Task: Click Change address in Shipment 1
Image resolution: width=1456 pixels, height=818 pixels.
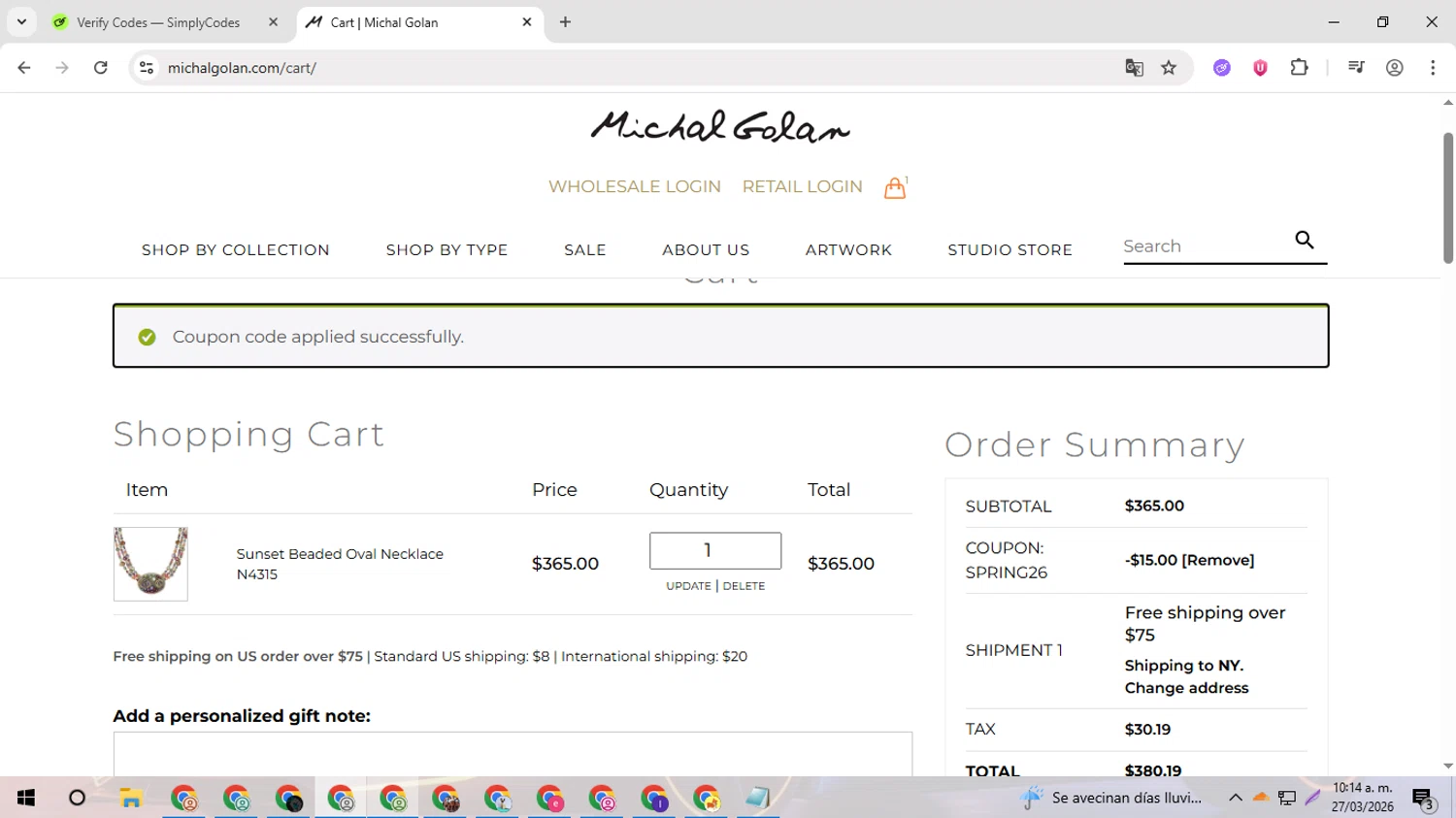Action: click(1186, 688)
